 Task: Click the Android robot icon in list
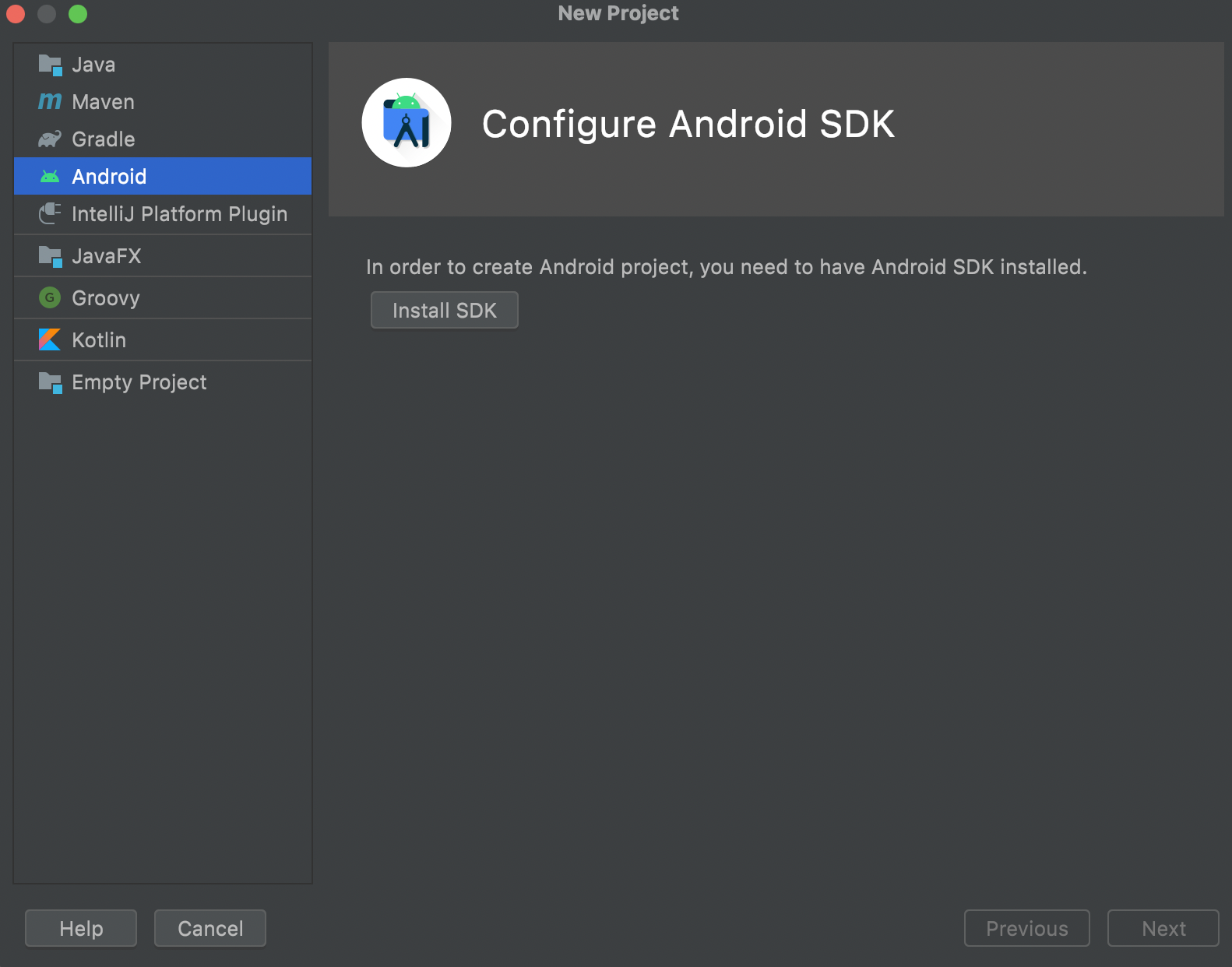pos(50,177)
